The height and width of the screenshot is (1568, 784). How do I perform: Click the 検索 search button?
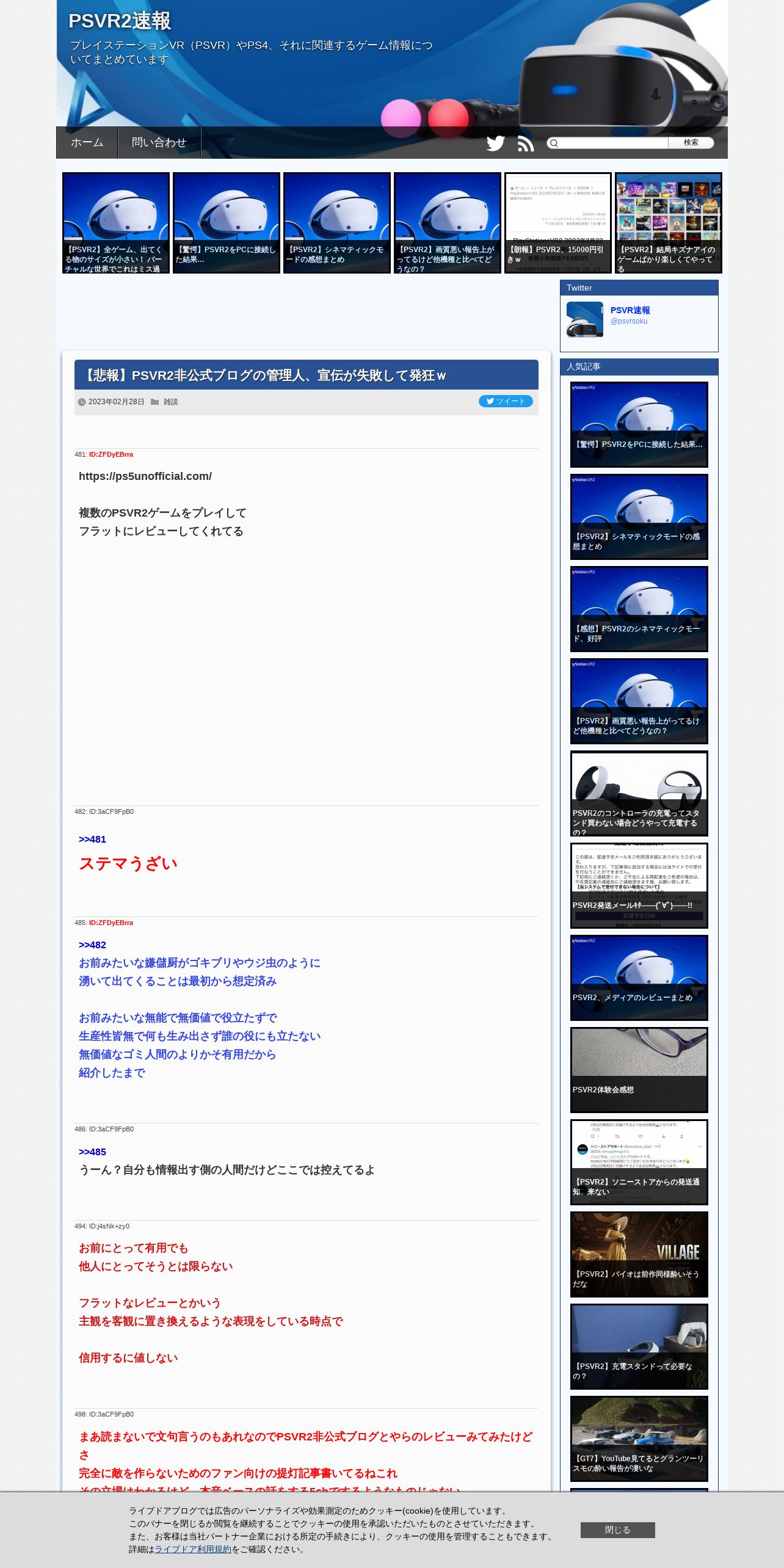point(691,142)
